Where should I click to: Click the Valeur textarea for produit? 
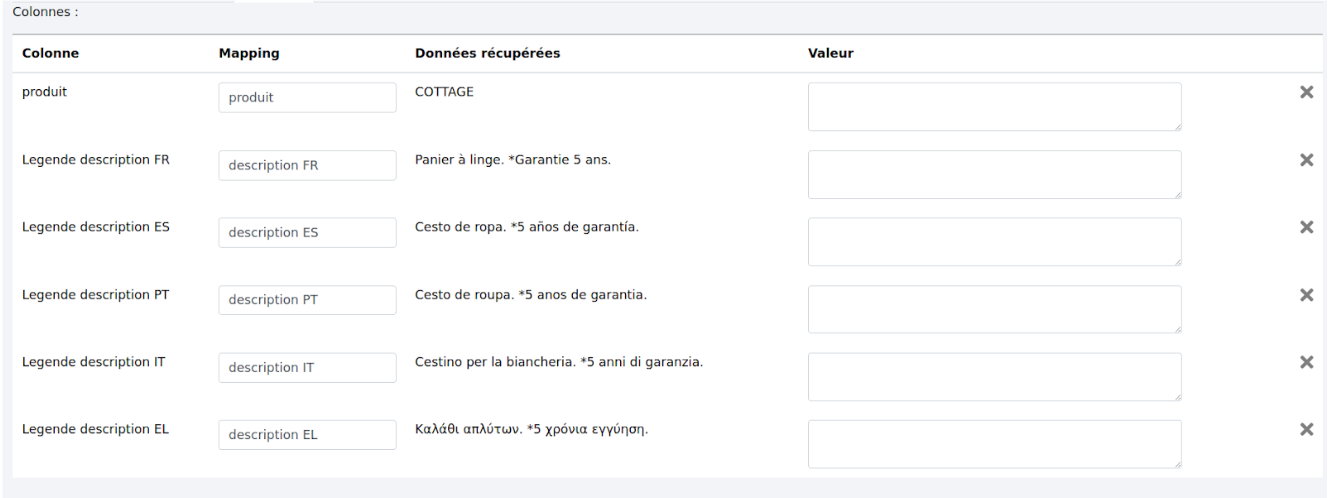(994, 106)
